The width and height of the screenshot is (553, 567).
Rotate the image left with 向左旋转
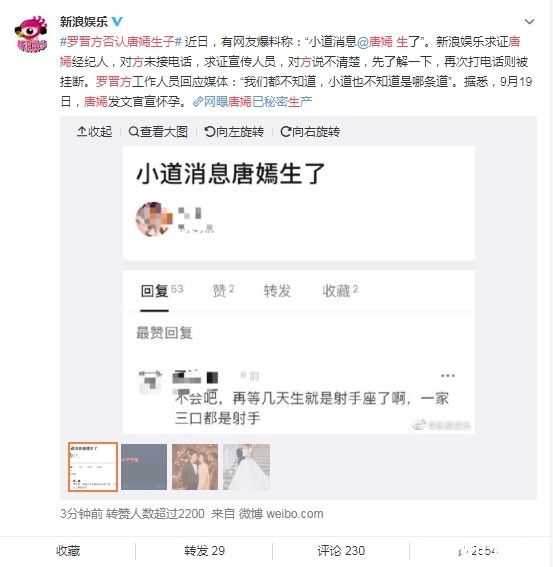click(234, 132)
